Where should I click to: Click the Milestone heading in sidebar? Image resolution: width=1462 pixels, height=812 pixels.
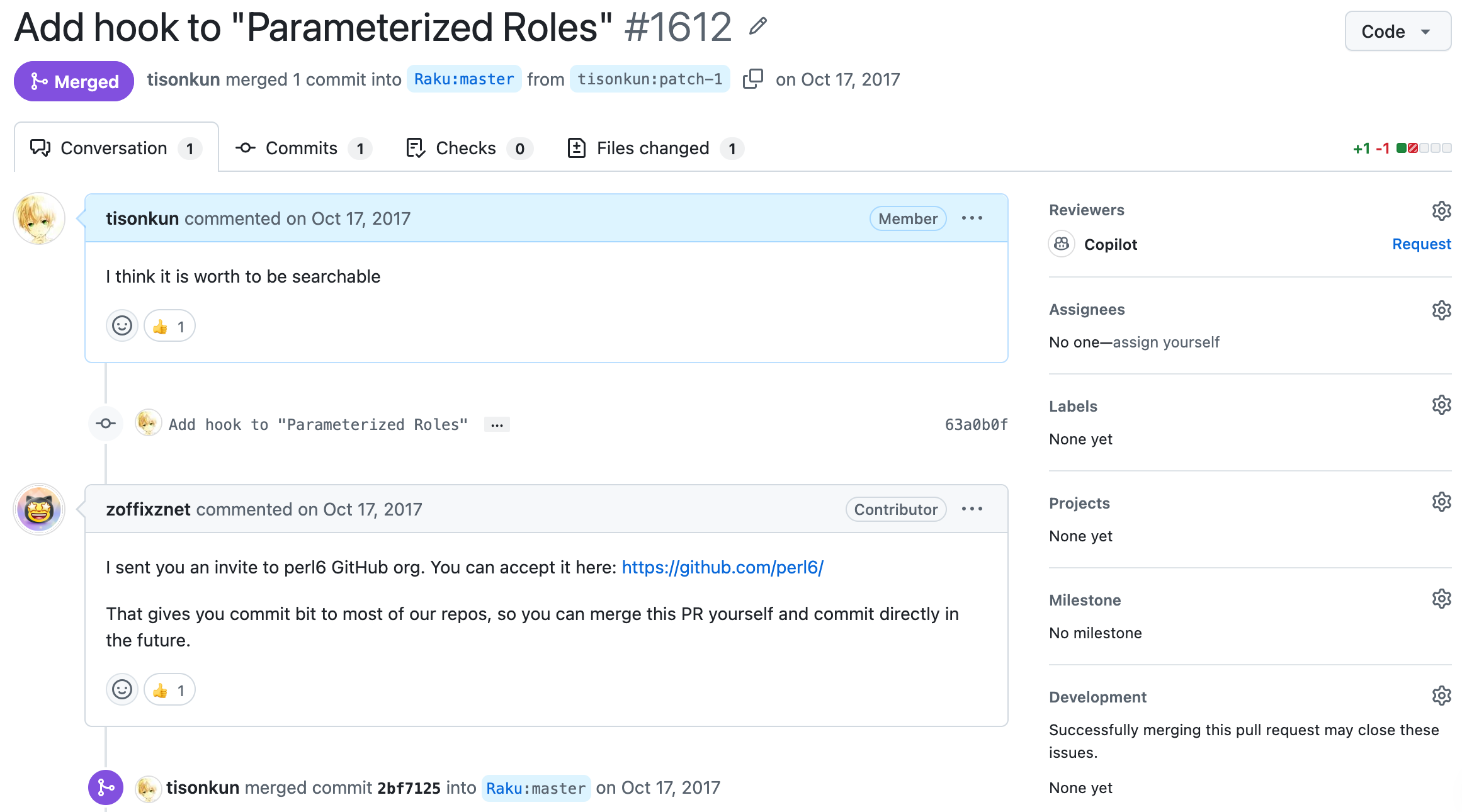pyautogui.click(x=1085, y=600)
